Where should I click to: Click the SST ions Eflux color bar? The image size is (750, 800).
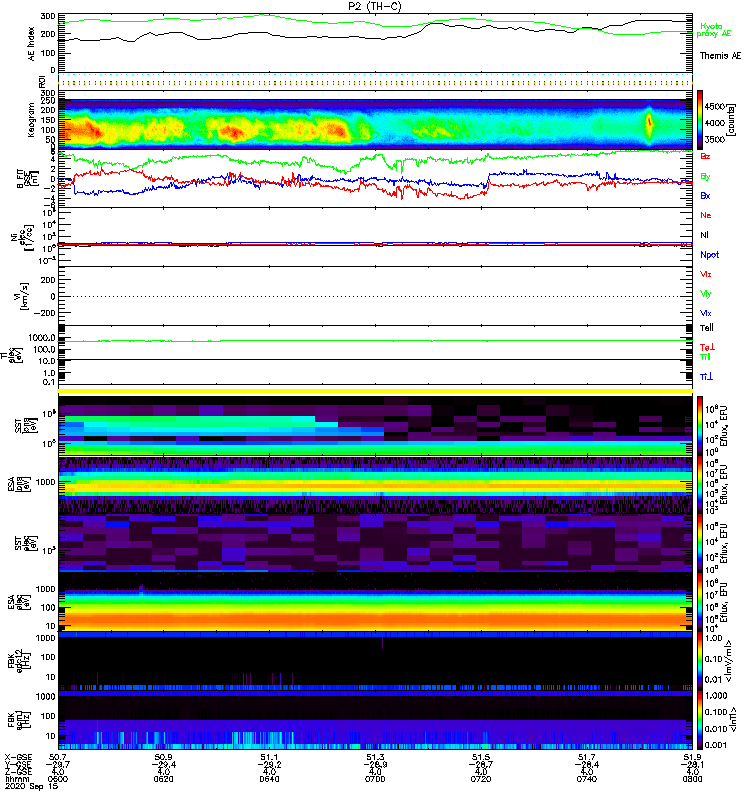(x=700, y=426)
